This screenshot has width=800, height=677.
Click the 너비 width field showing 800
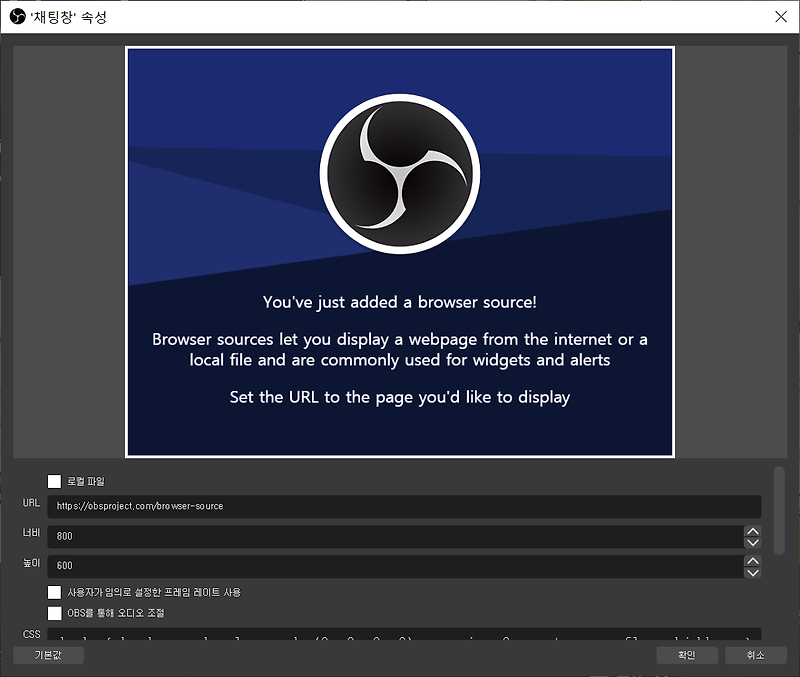(395, 536)
